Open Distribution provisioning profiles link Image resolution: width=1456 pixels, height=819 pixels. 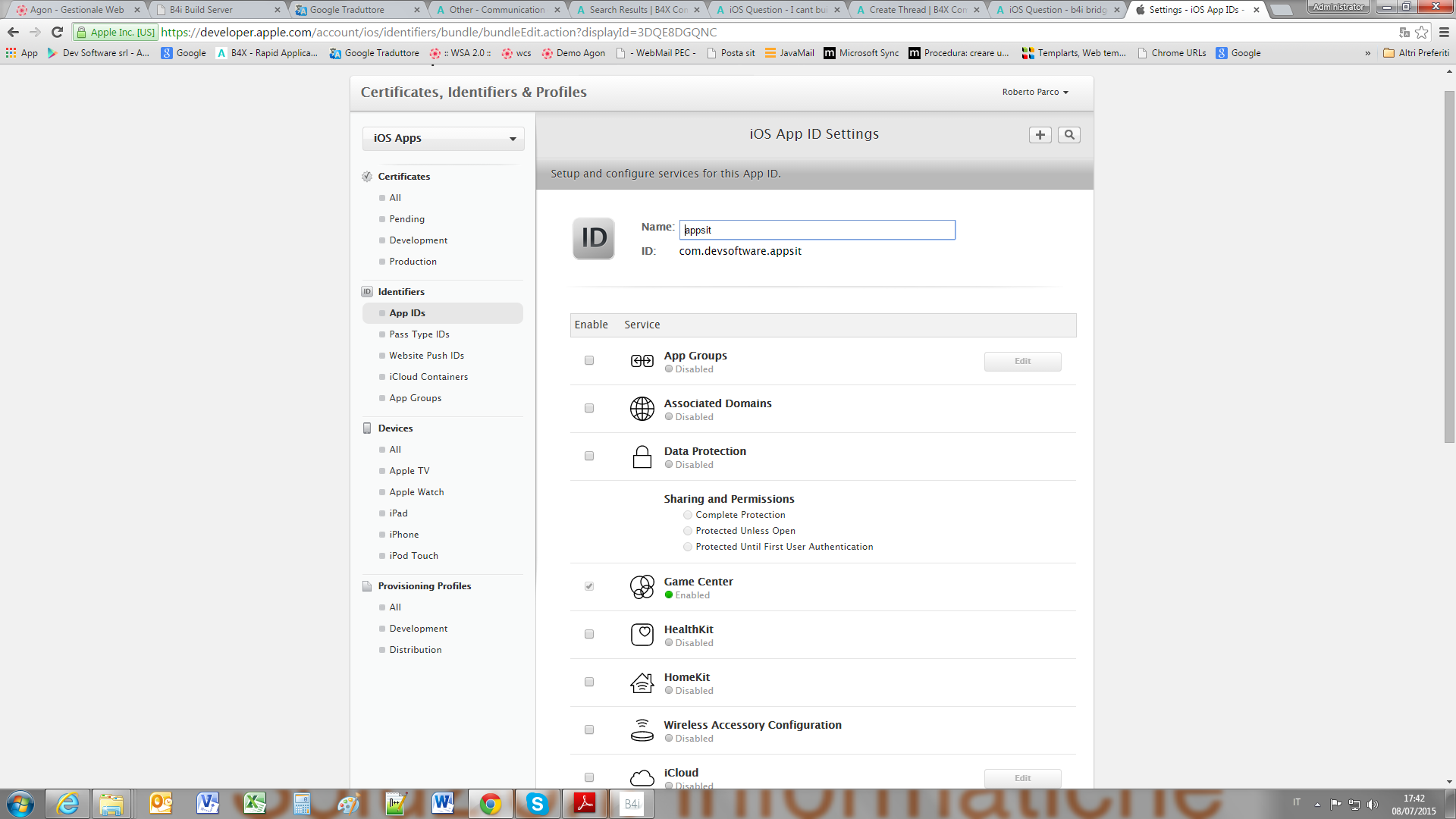coord(416,650)
